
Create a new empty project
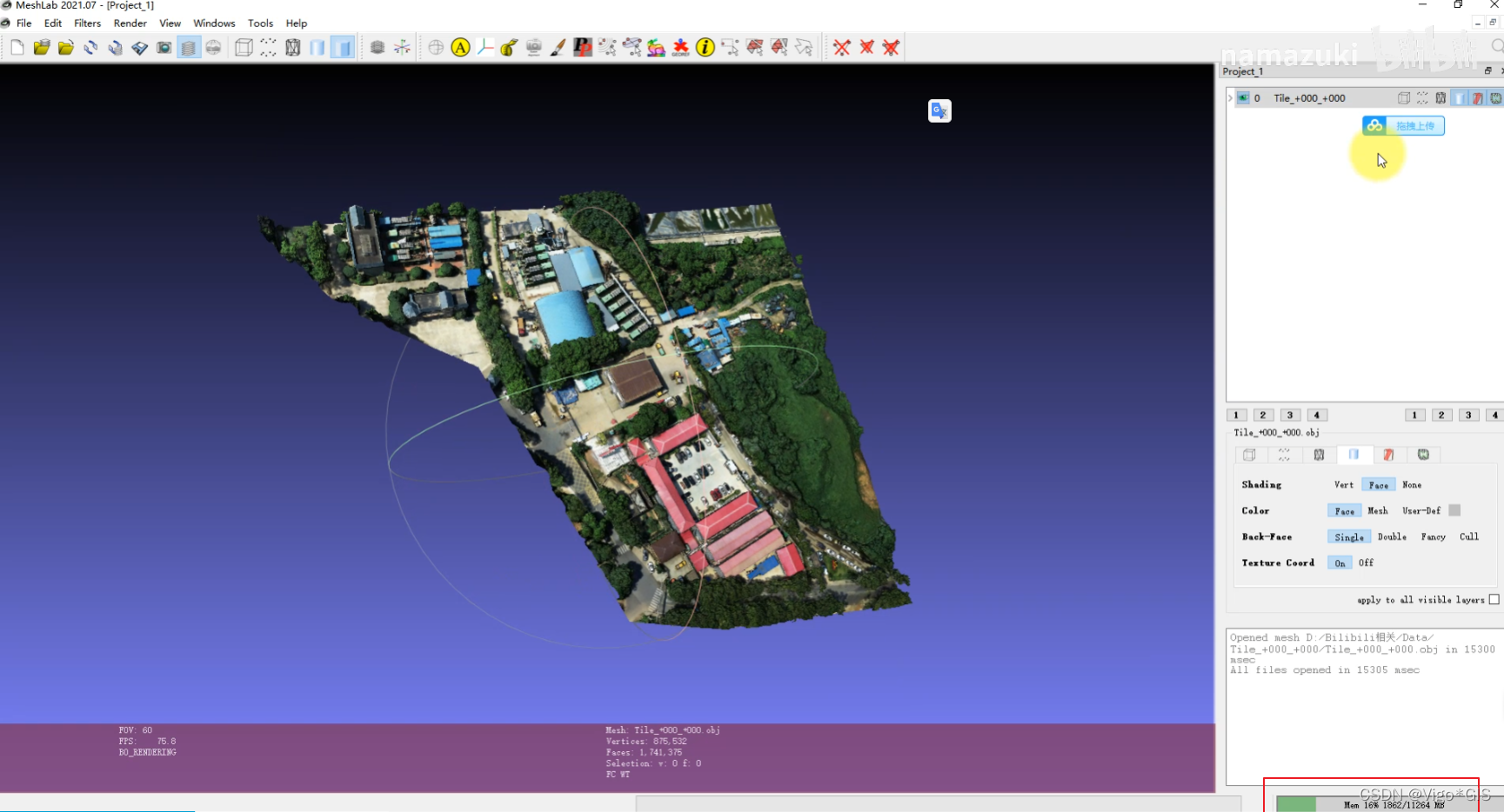(x=17, y=48)
